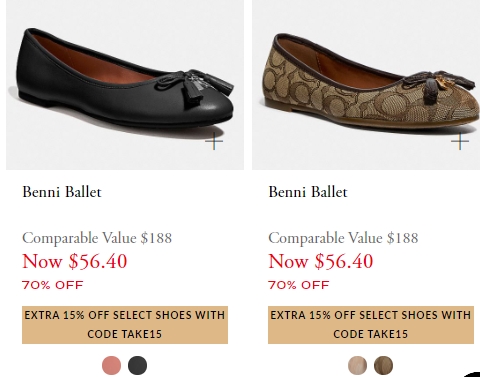Open quick view plus icon on signature ballet flat
The width and height of the screenshot is (480, 377).
460,141
